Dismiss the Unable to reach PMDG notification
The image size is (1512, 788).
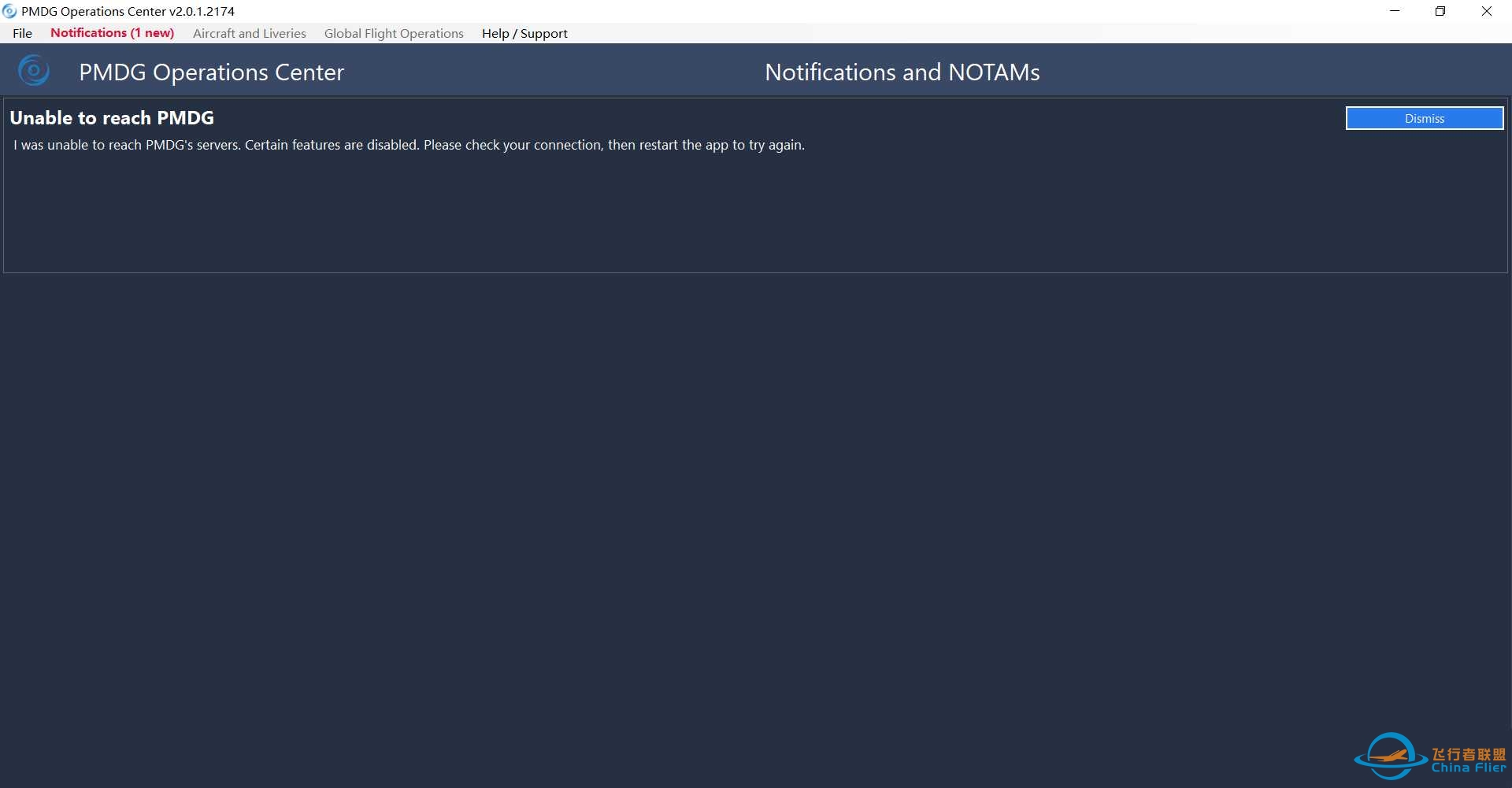point(1424,118)
